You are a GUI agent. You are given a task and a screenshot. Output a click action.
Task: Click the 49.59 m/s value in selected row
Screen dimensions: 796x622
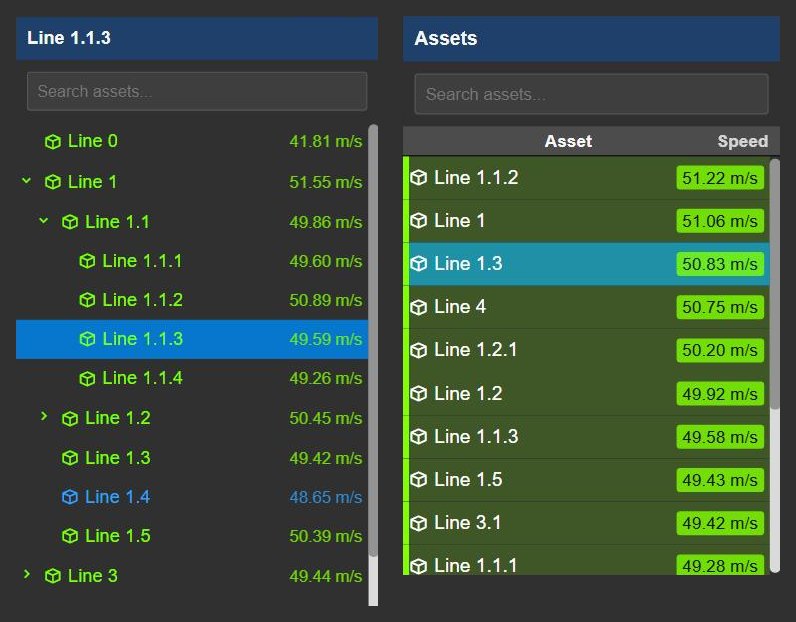tap(325, 339)
